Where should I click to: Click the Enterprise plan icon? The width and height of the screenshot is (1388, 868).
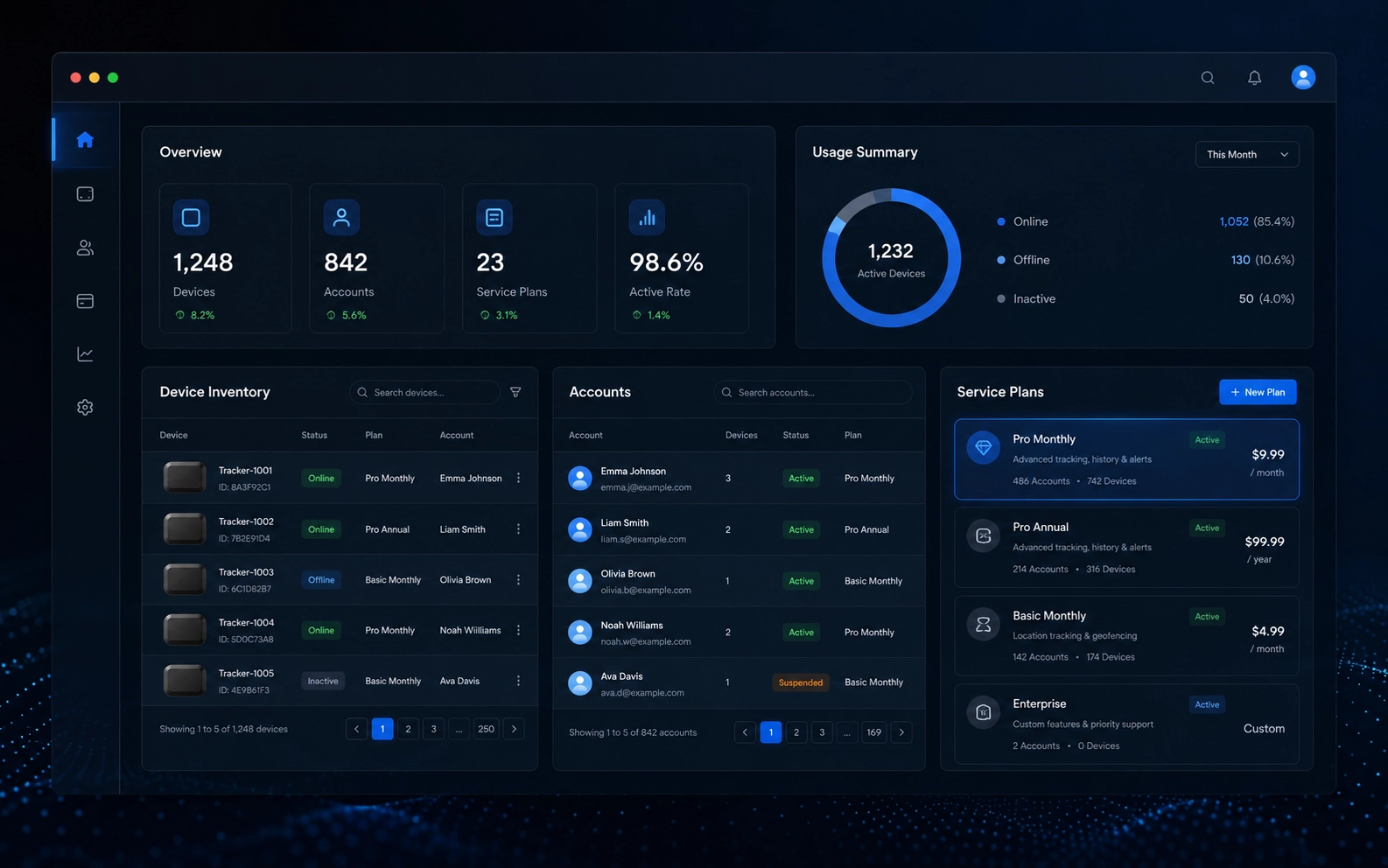983,712
